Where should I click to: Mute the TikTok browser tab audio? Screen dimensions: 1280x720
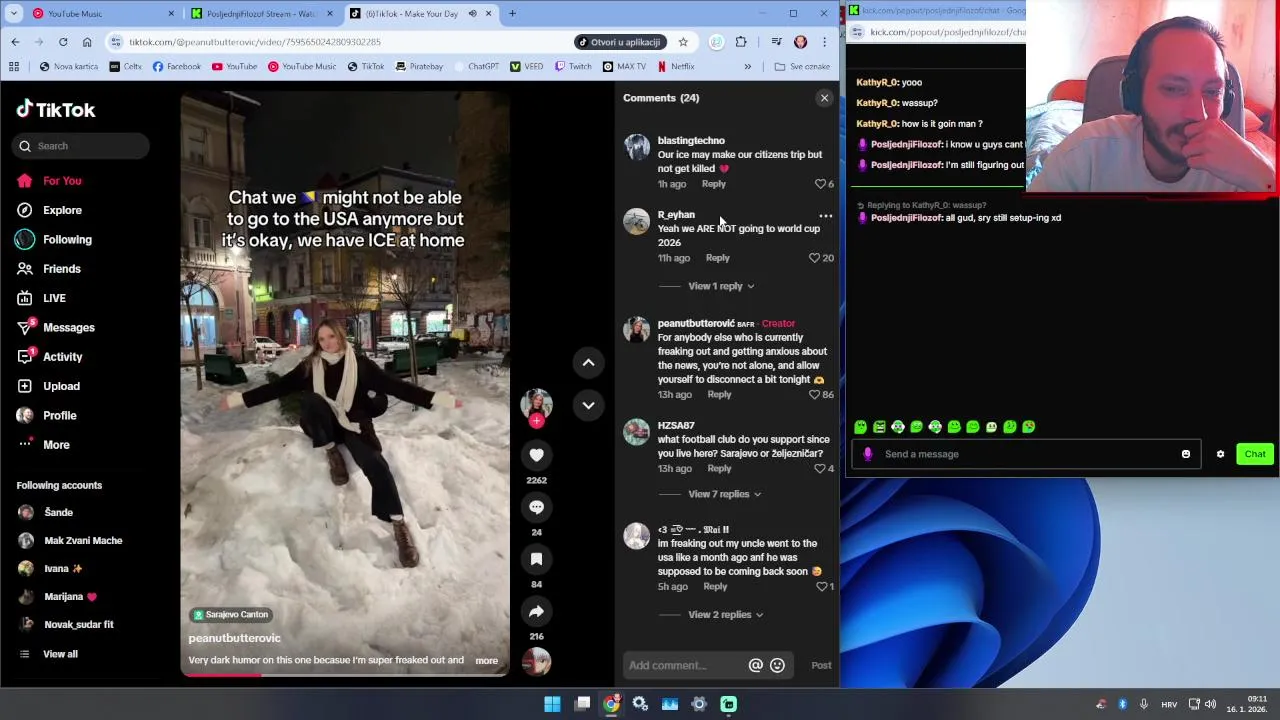(472, 14)
